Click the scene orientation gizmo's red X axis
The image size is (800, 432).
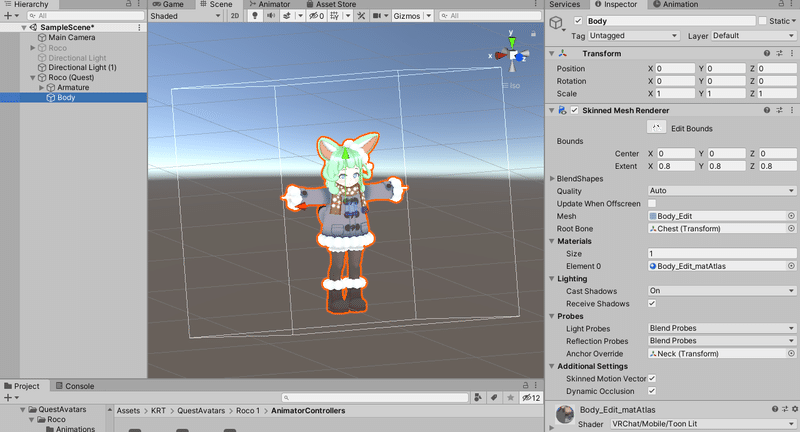coord(501,55)
